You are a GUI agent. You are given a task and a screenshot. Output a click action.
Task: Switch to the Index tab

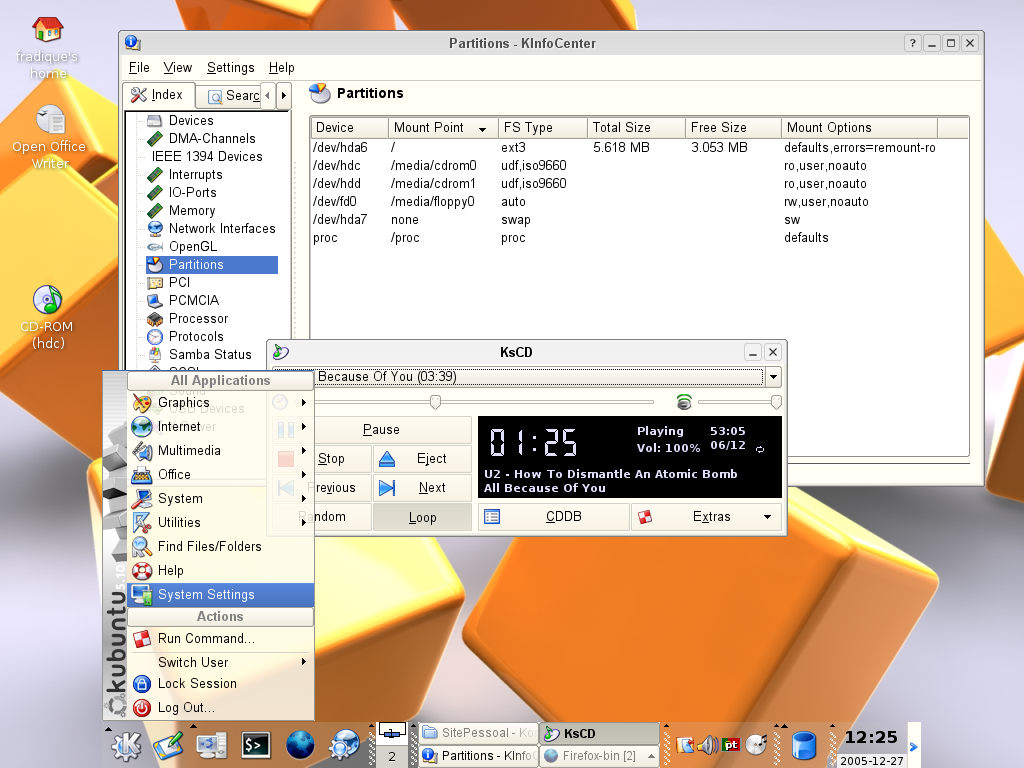point(157,95)
